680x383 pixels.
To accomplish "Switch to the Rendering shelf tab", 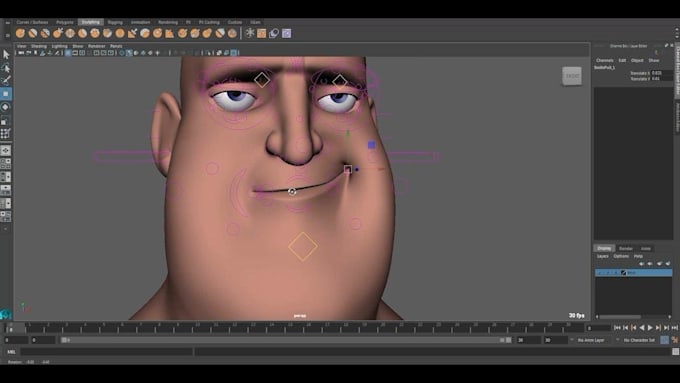I will [168, 22].
